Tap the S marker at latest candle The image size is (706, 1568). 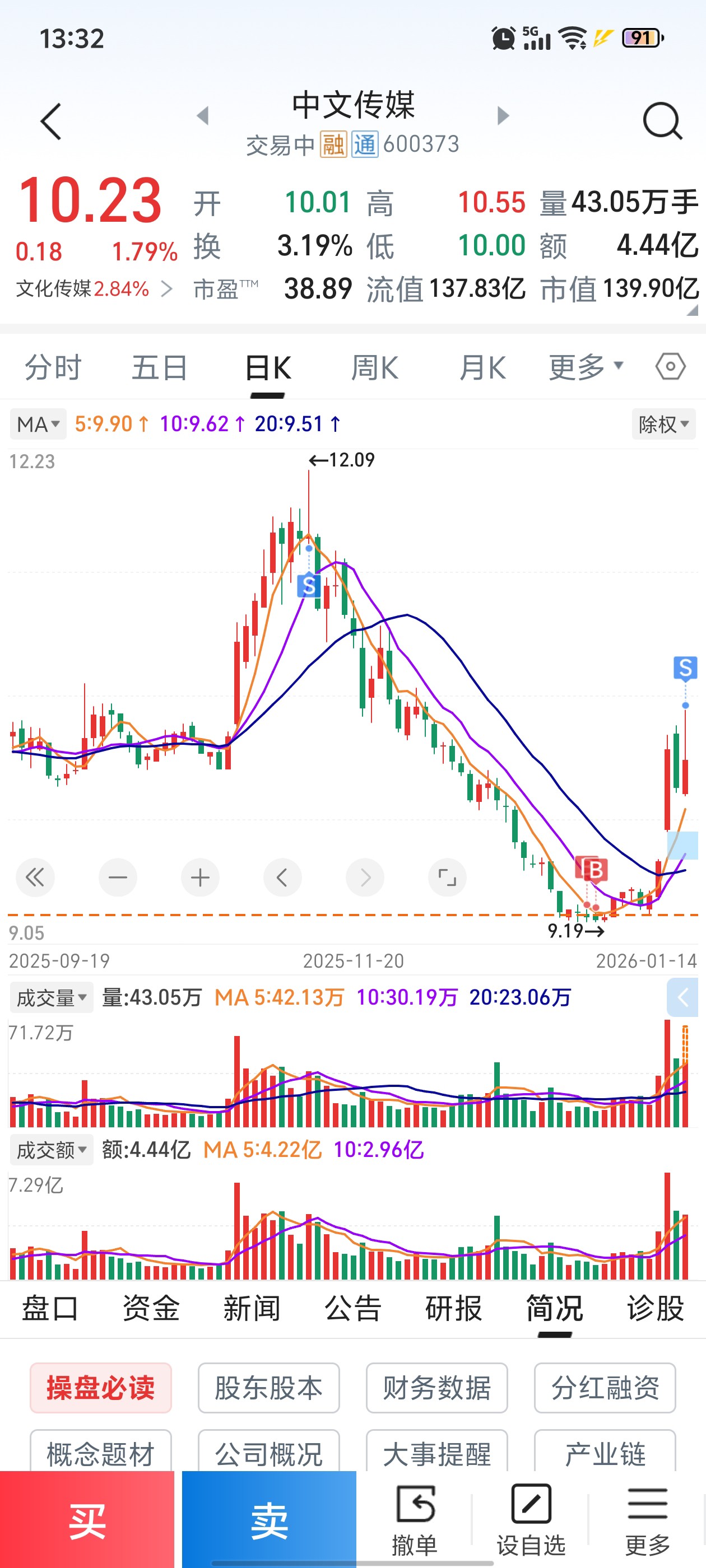coord(685,668)
